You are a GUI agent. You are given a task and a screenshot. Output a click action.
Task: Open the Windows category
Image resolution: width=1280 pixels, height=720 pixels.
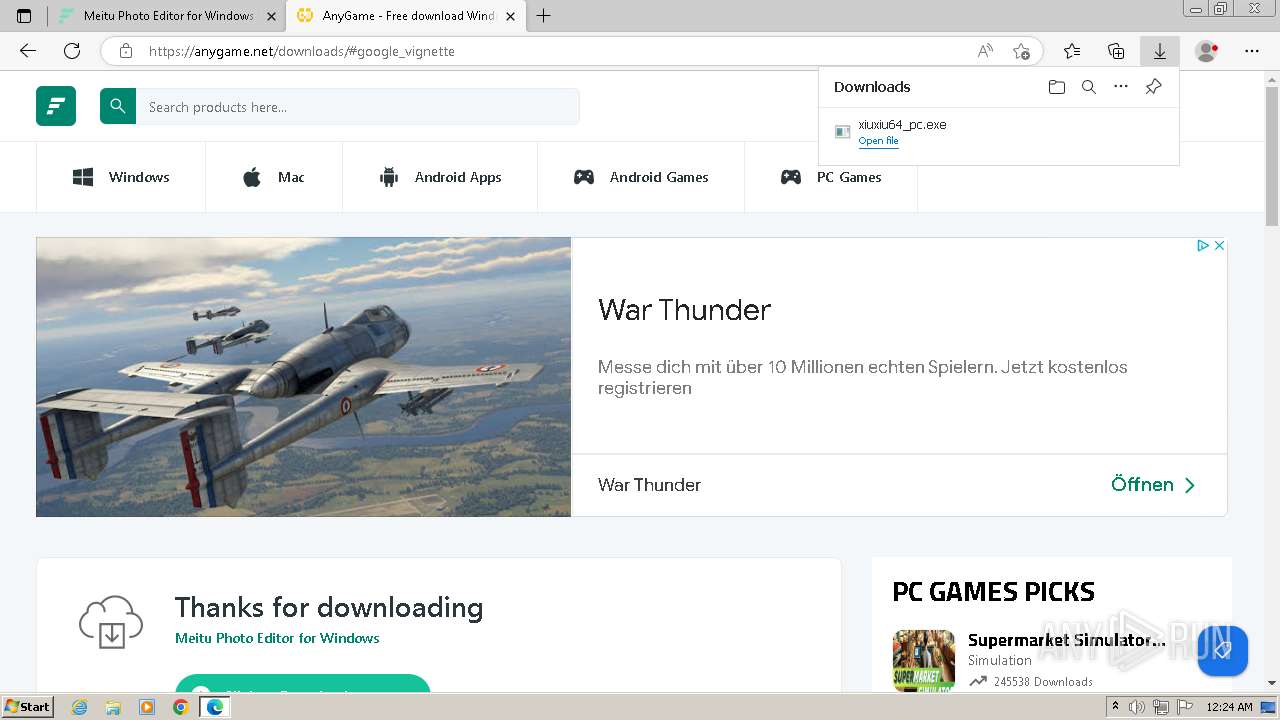click(x=121, y=177)
